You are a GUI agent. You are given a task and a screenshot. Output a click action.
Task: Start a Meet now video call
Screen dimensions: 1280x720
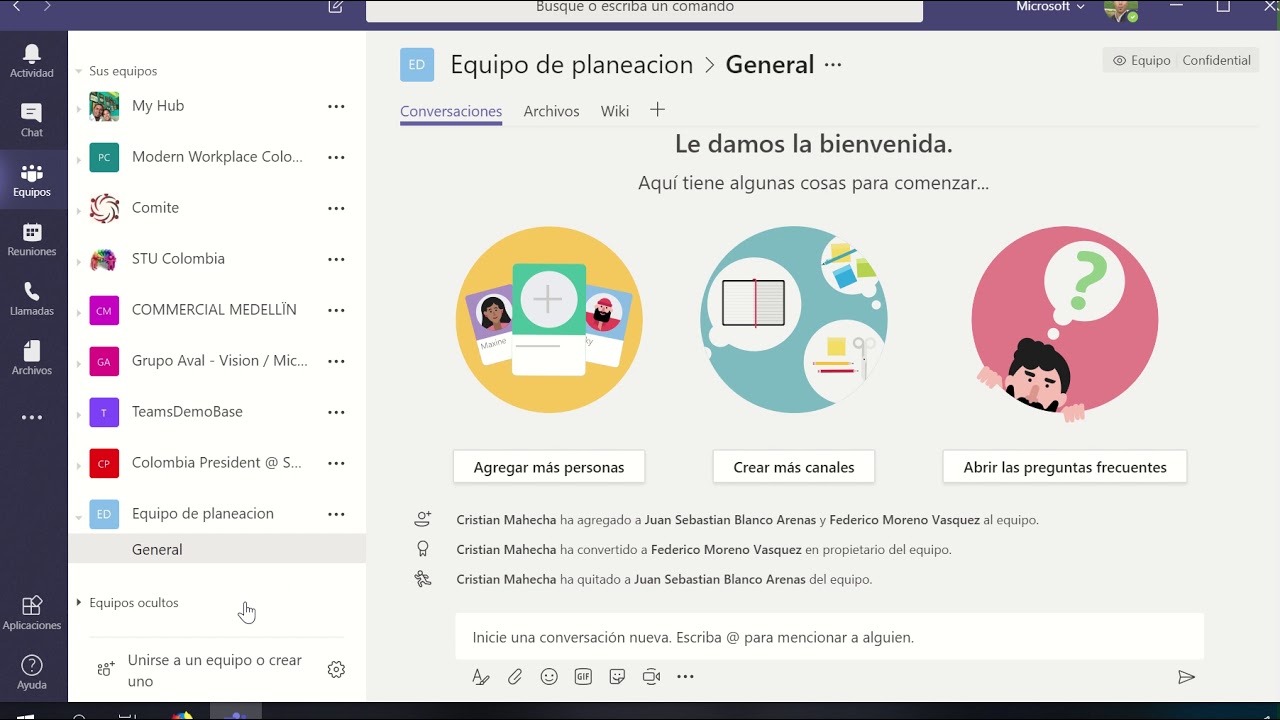[x=651, y=677]
